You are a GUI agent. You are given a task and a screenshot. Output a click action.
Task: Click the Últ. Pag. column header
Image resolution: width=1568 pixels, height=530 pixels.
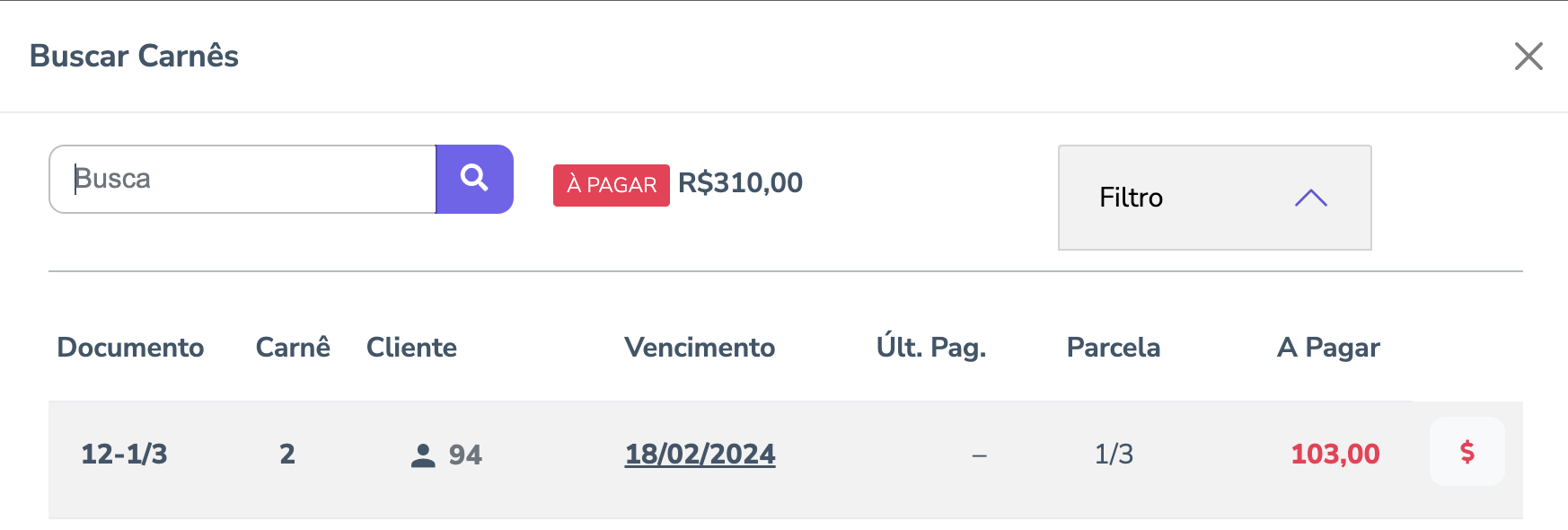[930, 348]
